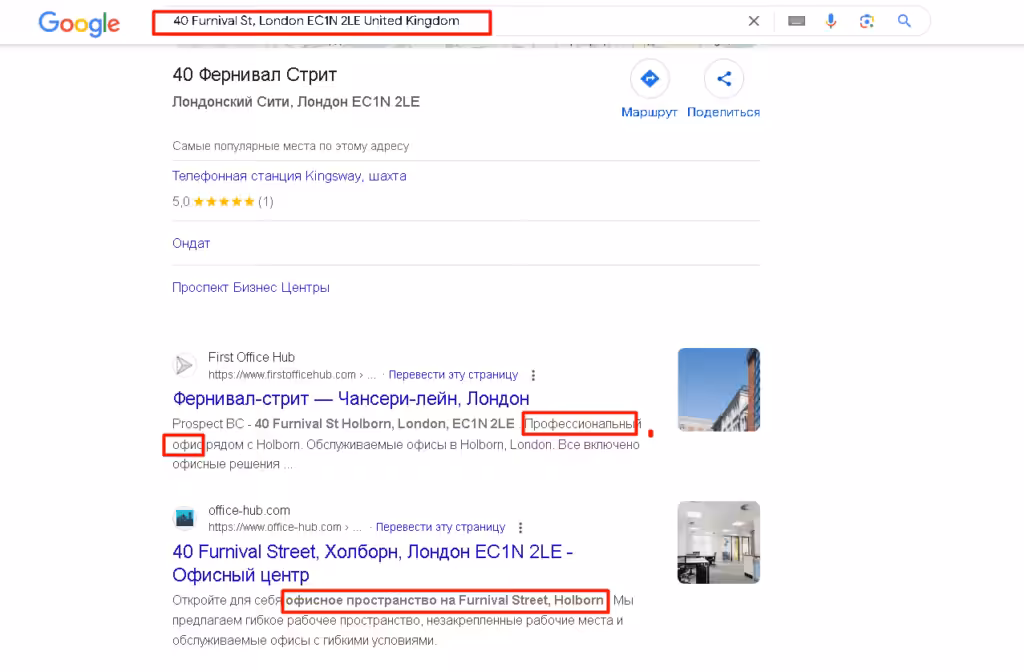Click the https://www.firstofficehub.com URL

(x=282, y=375)
